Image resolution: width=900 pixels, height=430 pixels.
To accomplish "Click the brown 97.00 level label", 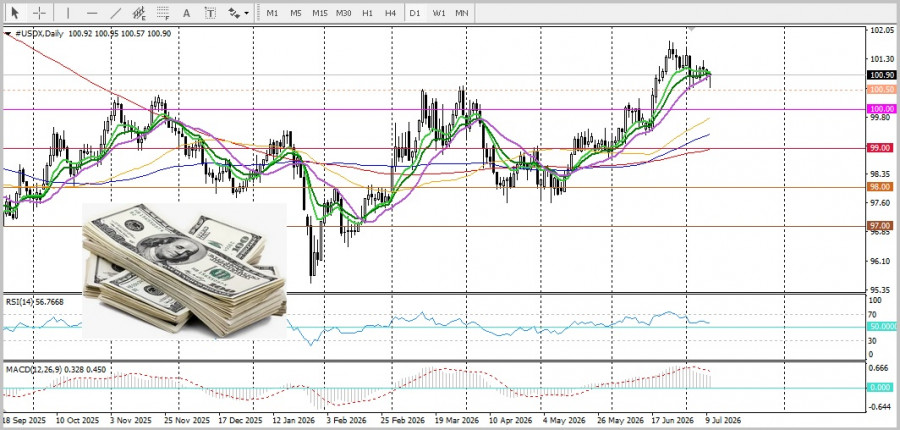I will 882,226.
